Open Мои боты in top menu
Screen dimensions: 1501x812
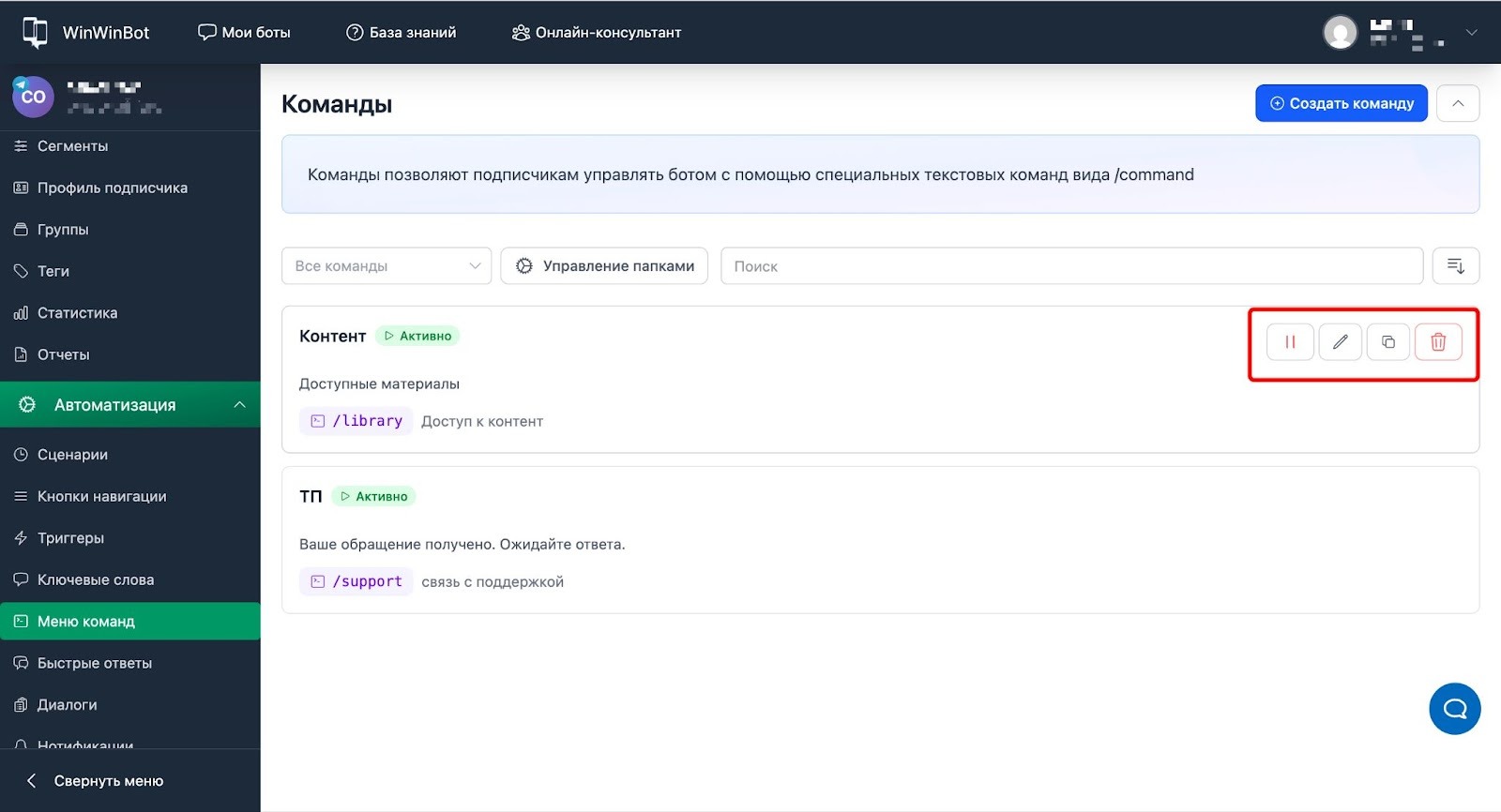pyautogui.click(x=244, y=32)
